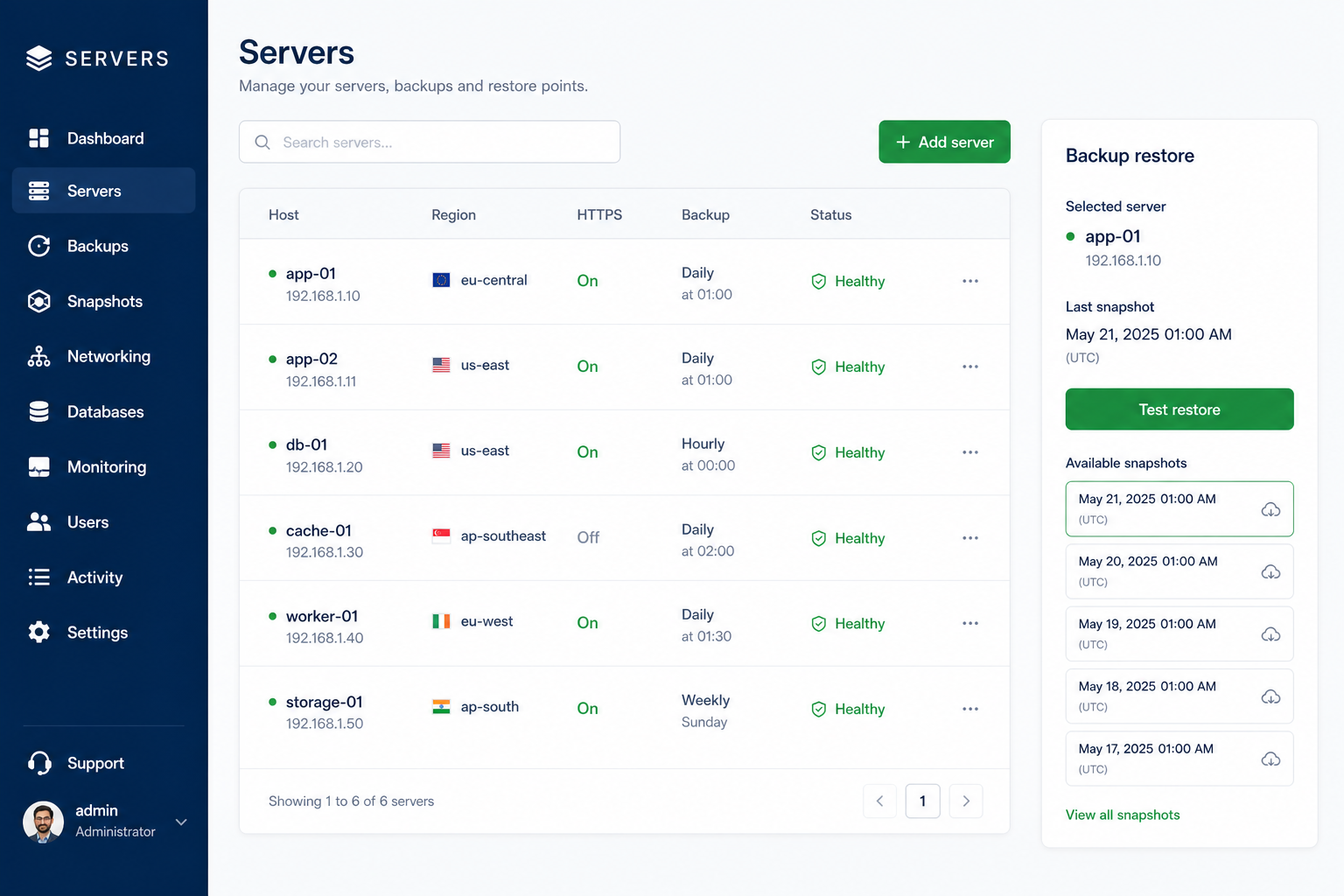1344x896 pixels.
Task: Click the Backups refresh icon
Action: click(x=38, y=246)
